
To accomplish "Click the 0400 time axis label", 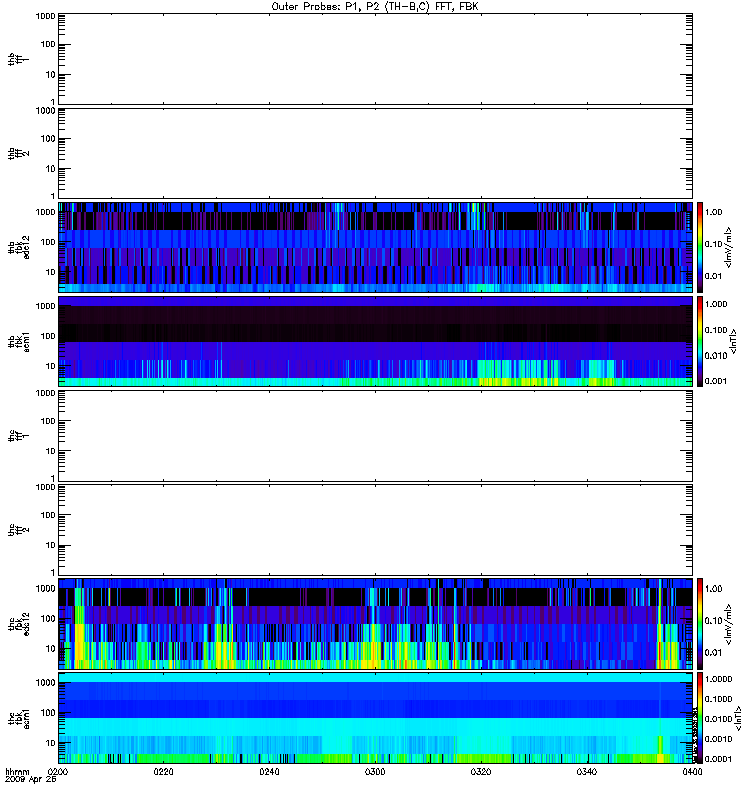I will pos(692,772).
